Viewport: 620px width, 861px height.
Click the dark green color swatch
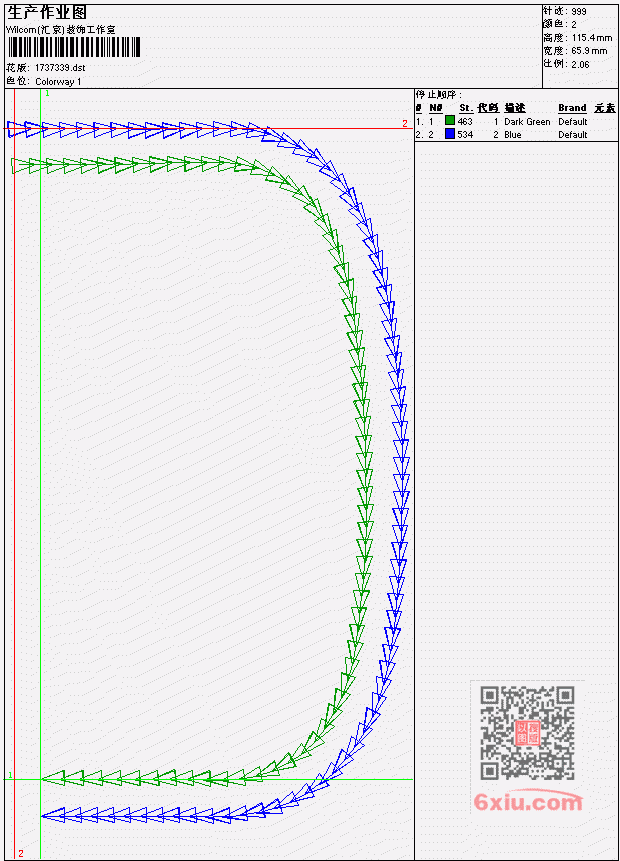point(450,121)
